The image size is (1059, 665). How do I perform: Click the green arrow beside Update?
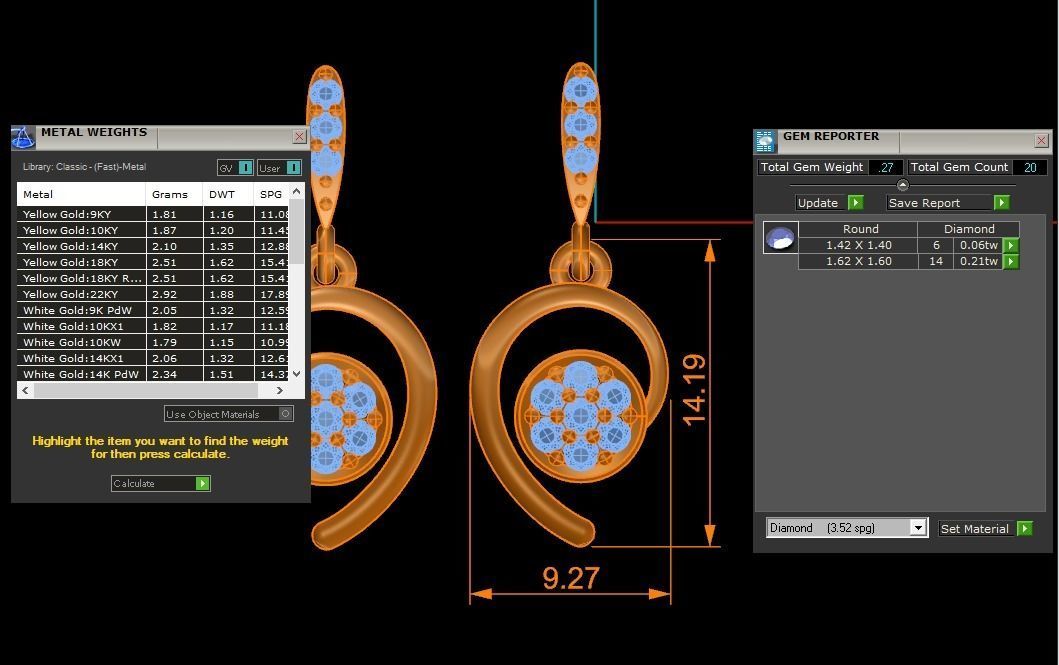coord(855,203)
